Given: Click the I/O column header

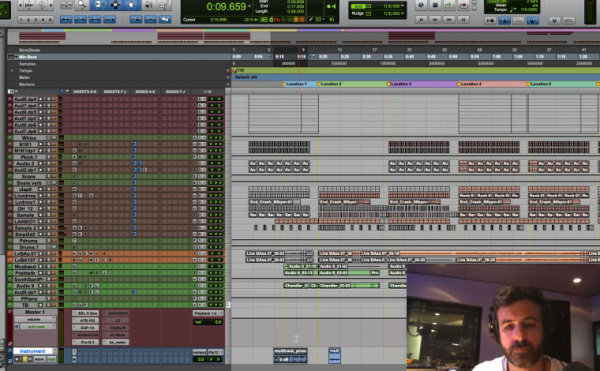Looking at the screenshot, I should pyautogui.click(x=207, y=92).
